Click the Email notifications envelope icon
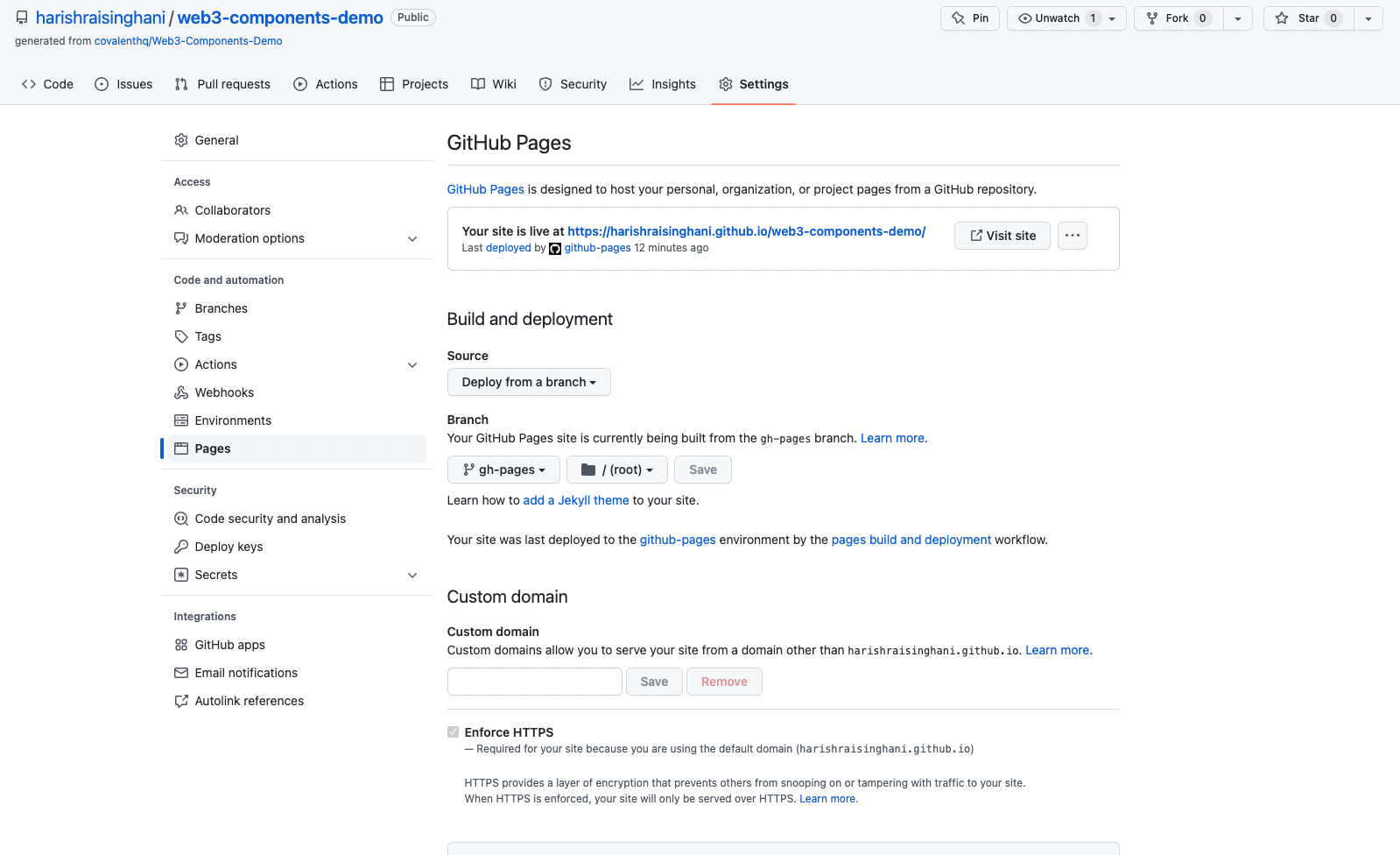This screenshot has width=1400, height=855. [181, 673]
